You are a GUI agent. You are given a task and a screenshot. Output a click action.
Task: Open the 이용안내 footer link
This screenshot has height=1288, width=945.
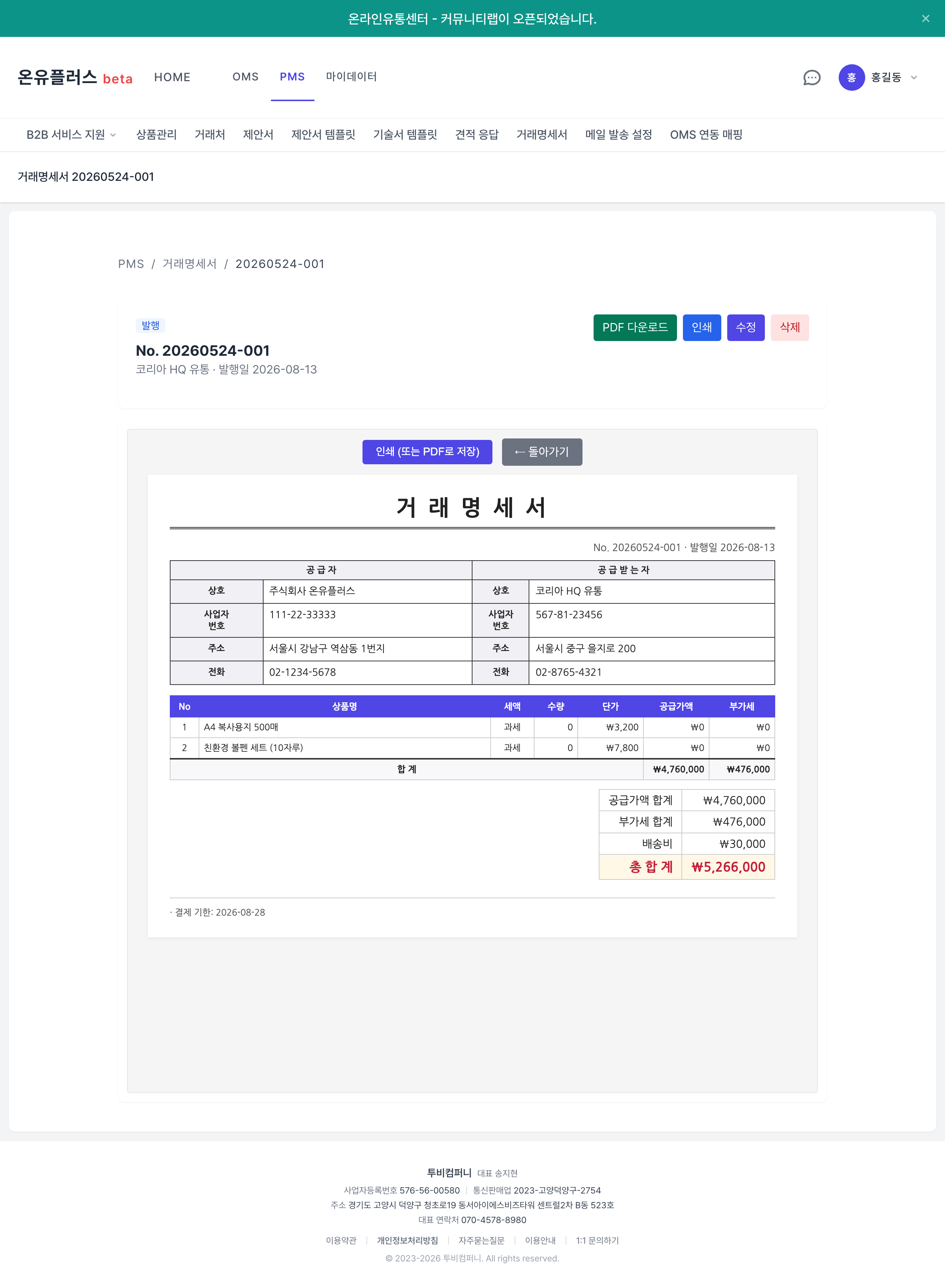point(540,1240)
